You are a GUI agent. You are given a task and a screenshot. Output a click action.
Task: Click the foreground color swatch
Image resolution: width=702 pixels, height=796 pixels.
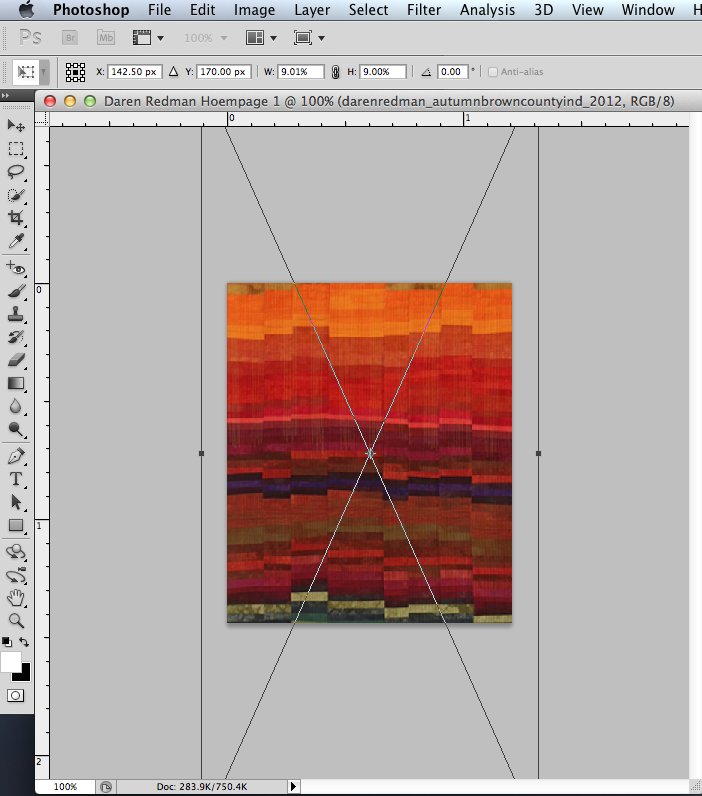click(11, 662)
